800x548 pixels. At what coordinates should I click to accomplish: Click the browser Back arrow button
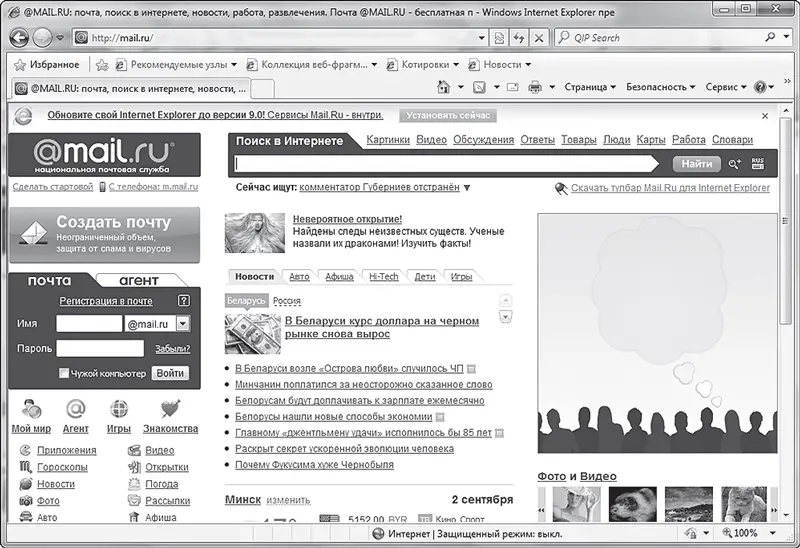pyautogui.click(x=19, y=38)
